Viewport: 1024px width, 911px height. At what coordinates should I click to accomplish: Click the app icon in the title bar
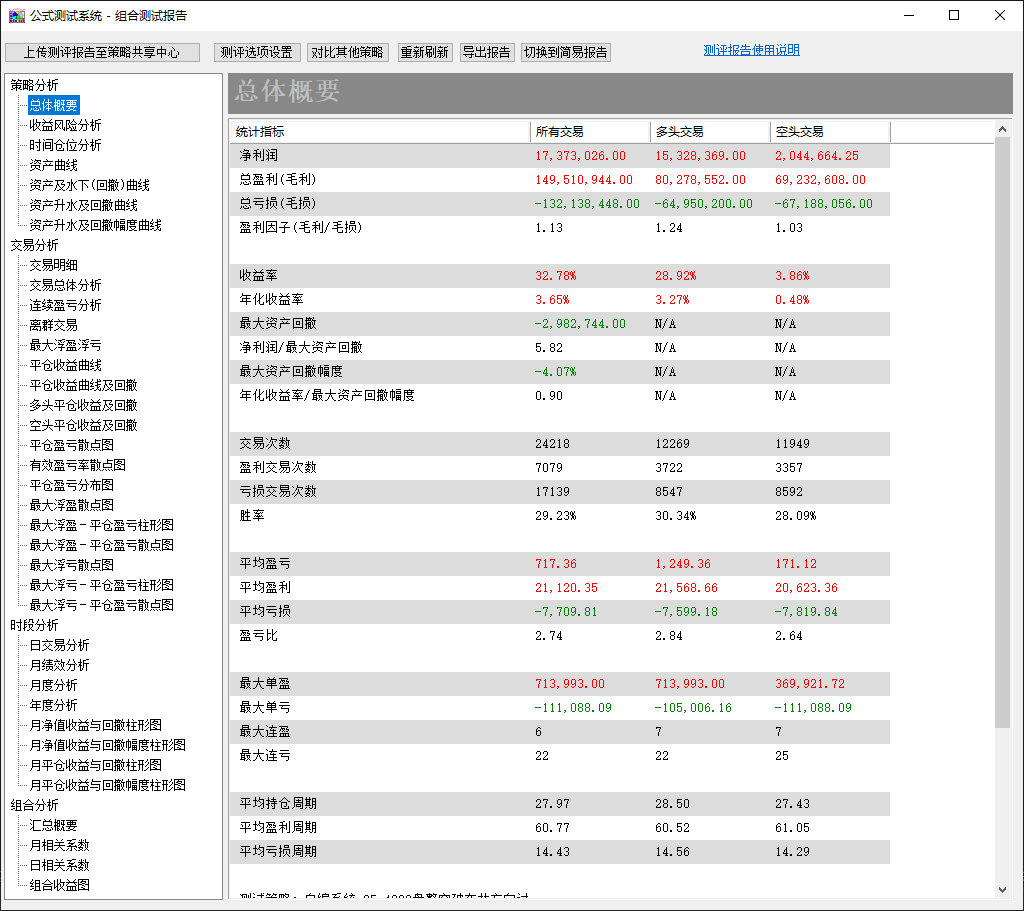pyautogui.click(x=16, y=15)
